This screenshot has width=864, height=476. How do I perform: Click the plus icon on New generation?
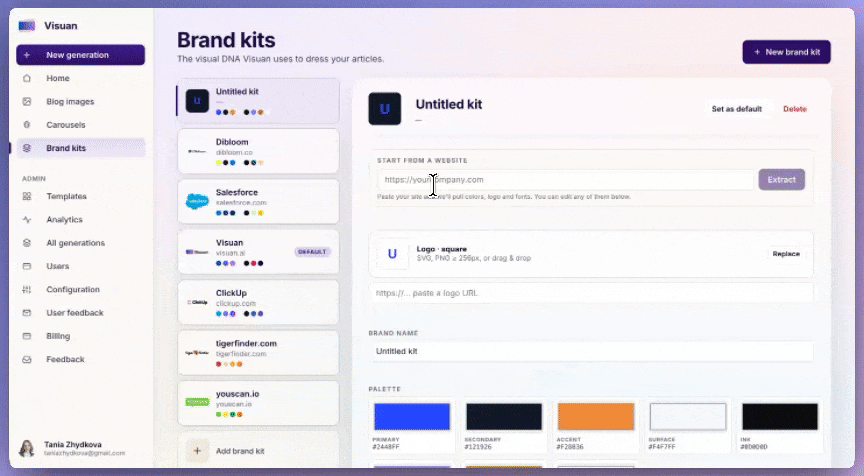click(26, 55)
